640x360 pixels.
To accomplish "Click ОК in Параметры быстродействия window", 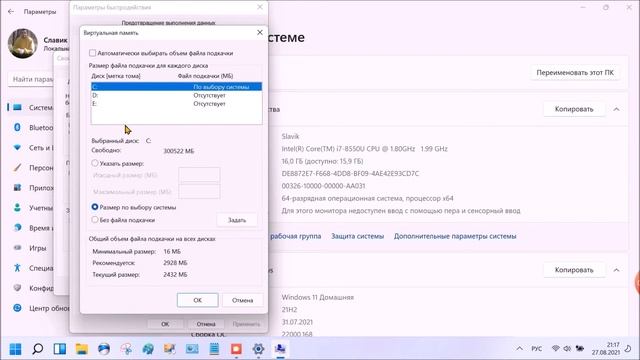I will click(165, 324).
